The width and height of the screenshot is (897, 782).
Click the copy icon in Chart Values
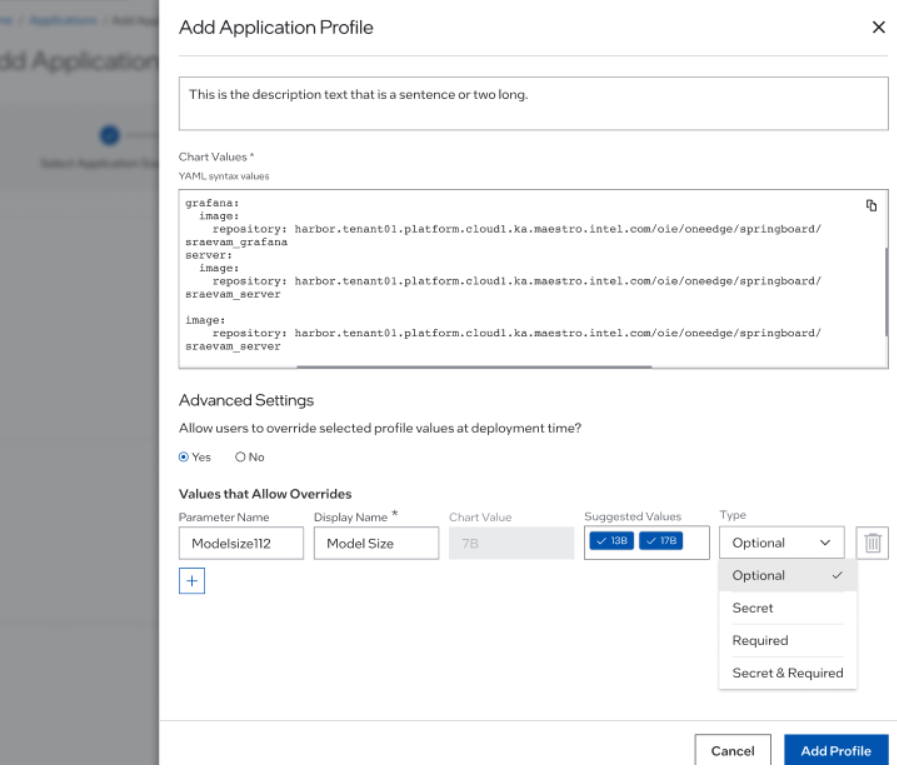click(871, 205)
